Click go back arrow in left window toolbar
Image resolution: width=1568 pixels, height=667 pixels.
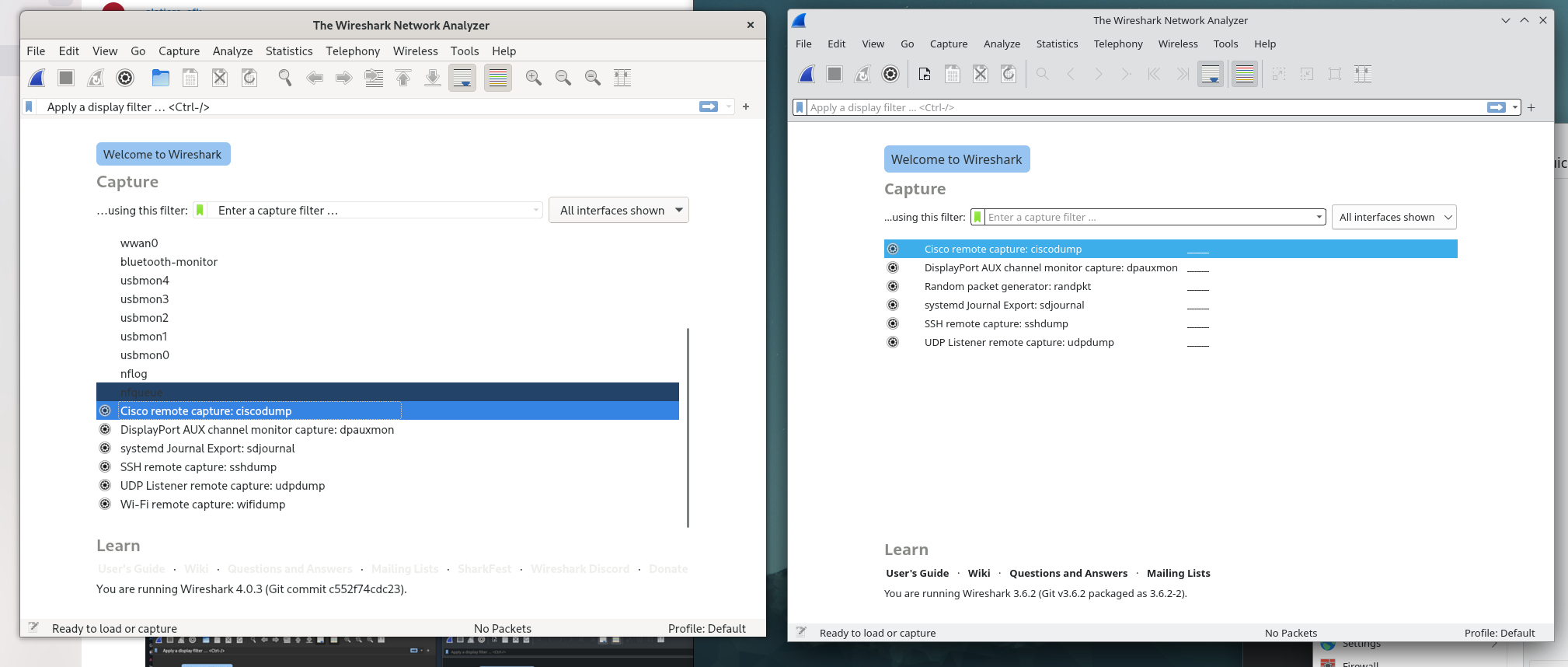tap(315, 78)
